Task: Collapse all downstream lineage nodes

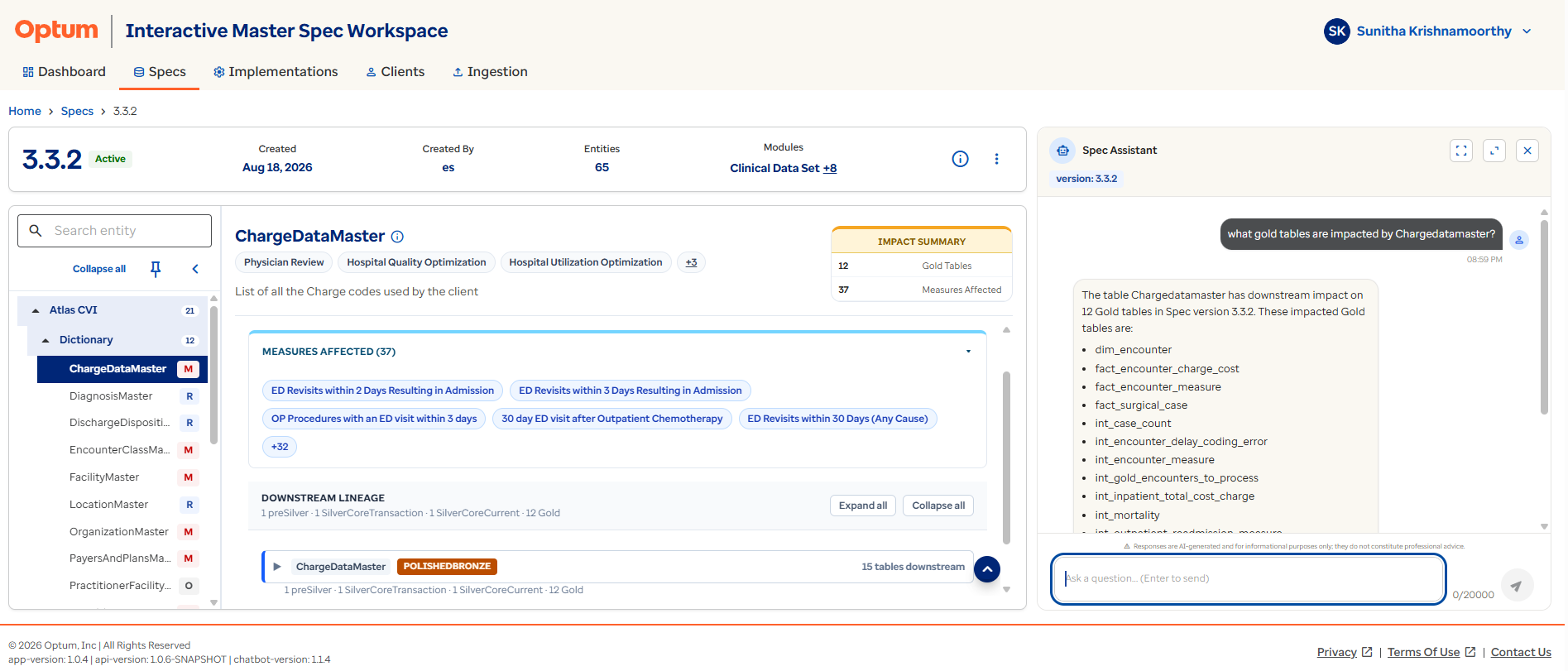Action: (938, 506)
